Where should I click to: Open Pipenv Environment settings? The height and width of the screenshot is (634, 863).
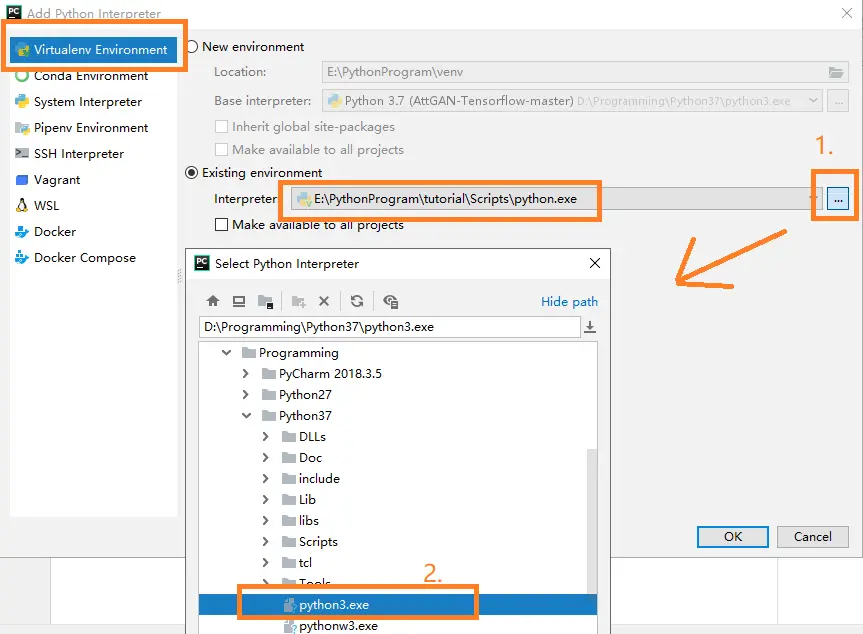(93, 128)
